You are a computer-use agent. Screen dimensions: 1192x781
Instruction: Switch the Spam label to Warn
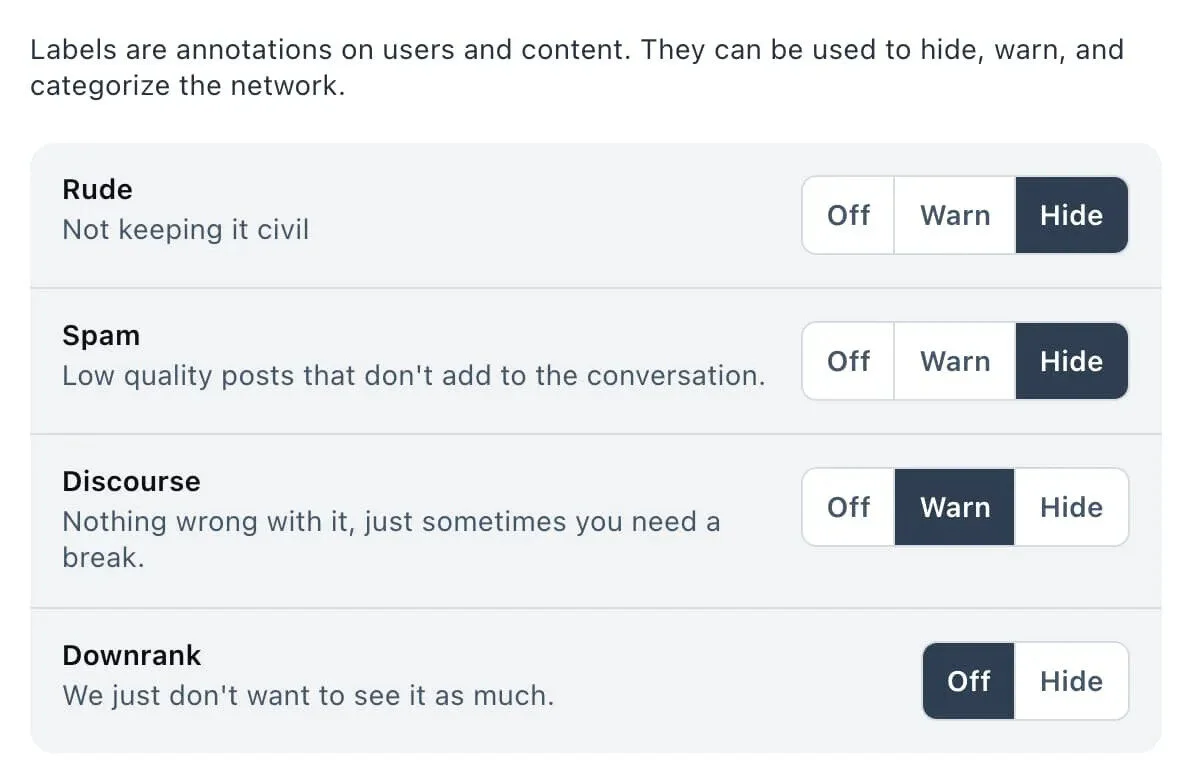954,361
